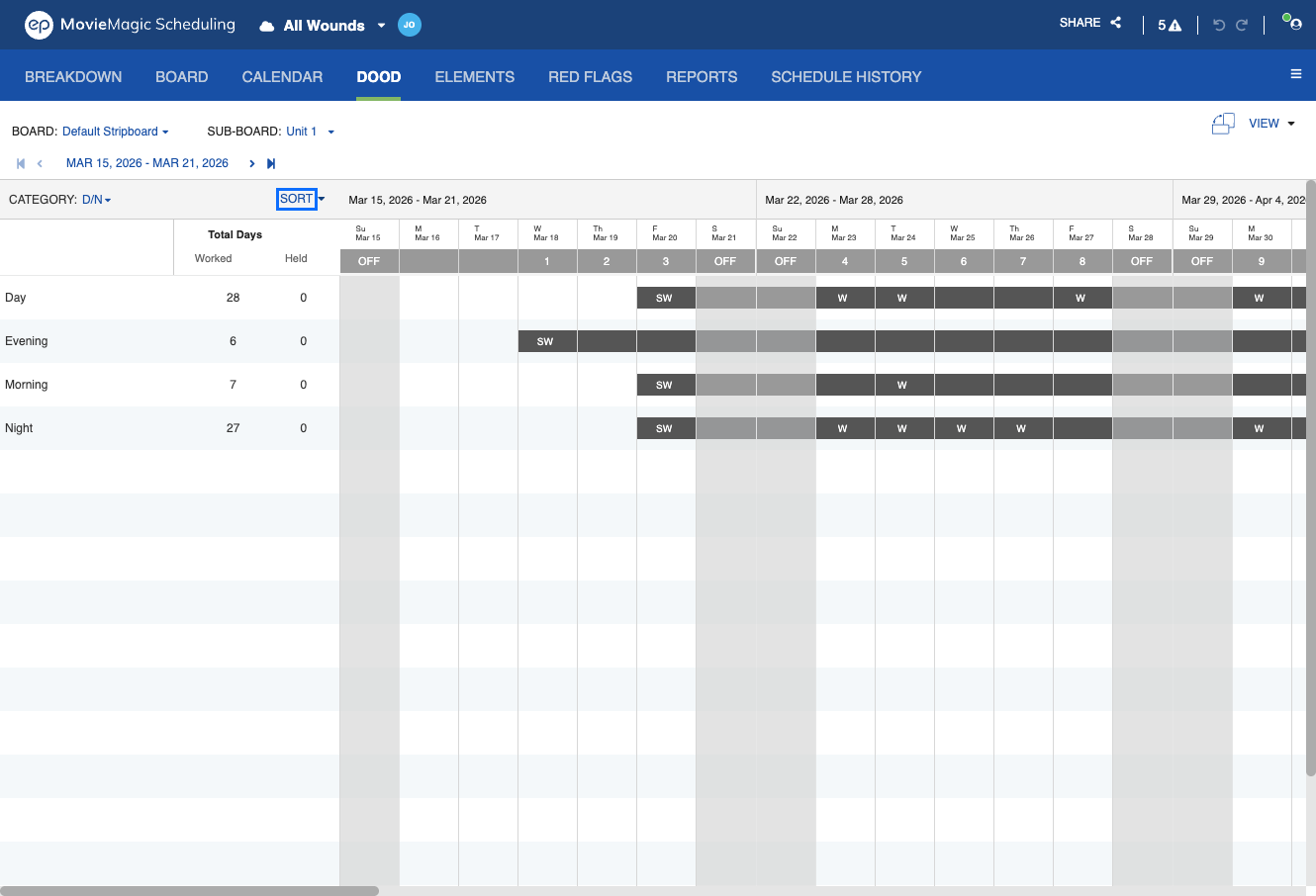
Task: Click shoot day 9 header cell
Action: pyautogui.click(x=1262, y=261)
